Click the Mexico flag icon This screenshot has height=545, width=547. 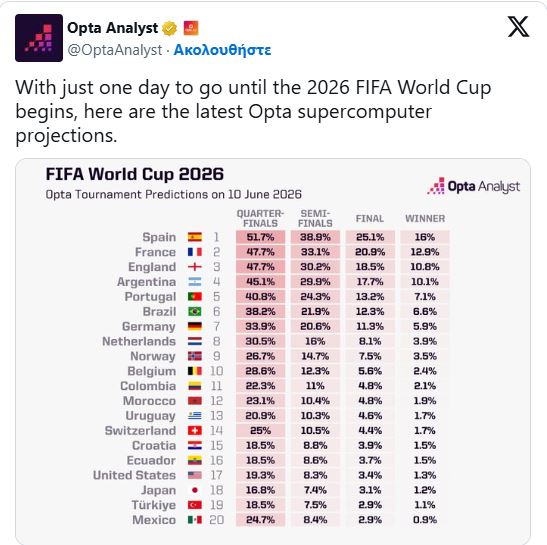point(195,520)
